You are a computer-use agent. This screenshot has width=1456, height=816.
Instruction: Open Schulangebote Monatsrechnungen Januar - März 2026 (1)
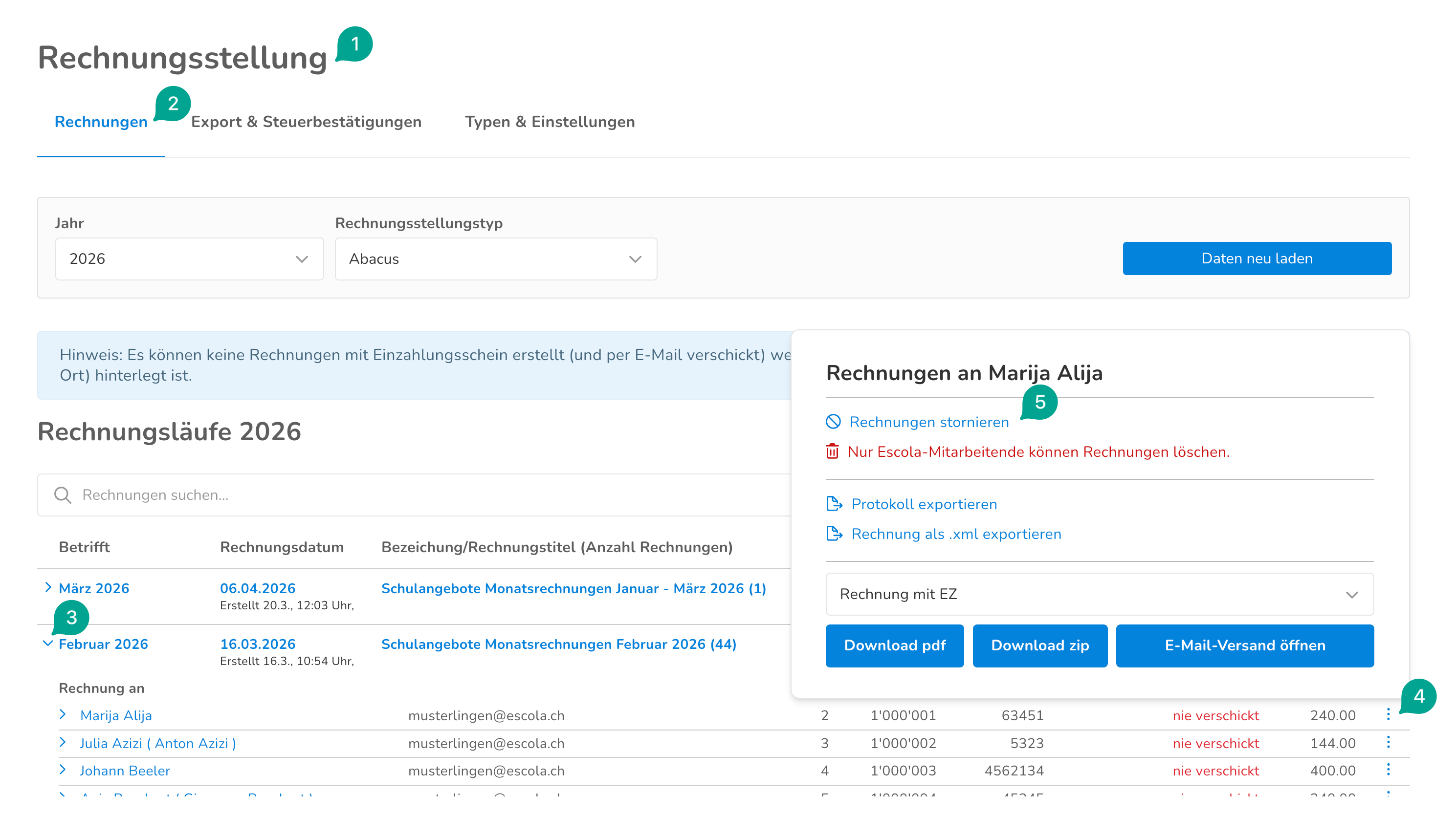click(574, 588)
